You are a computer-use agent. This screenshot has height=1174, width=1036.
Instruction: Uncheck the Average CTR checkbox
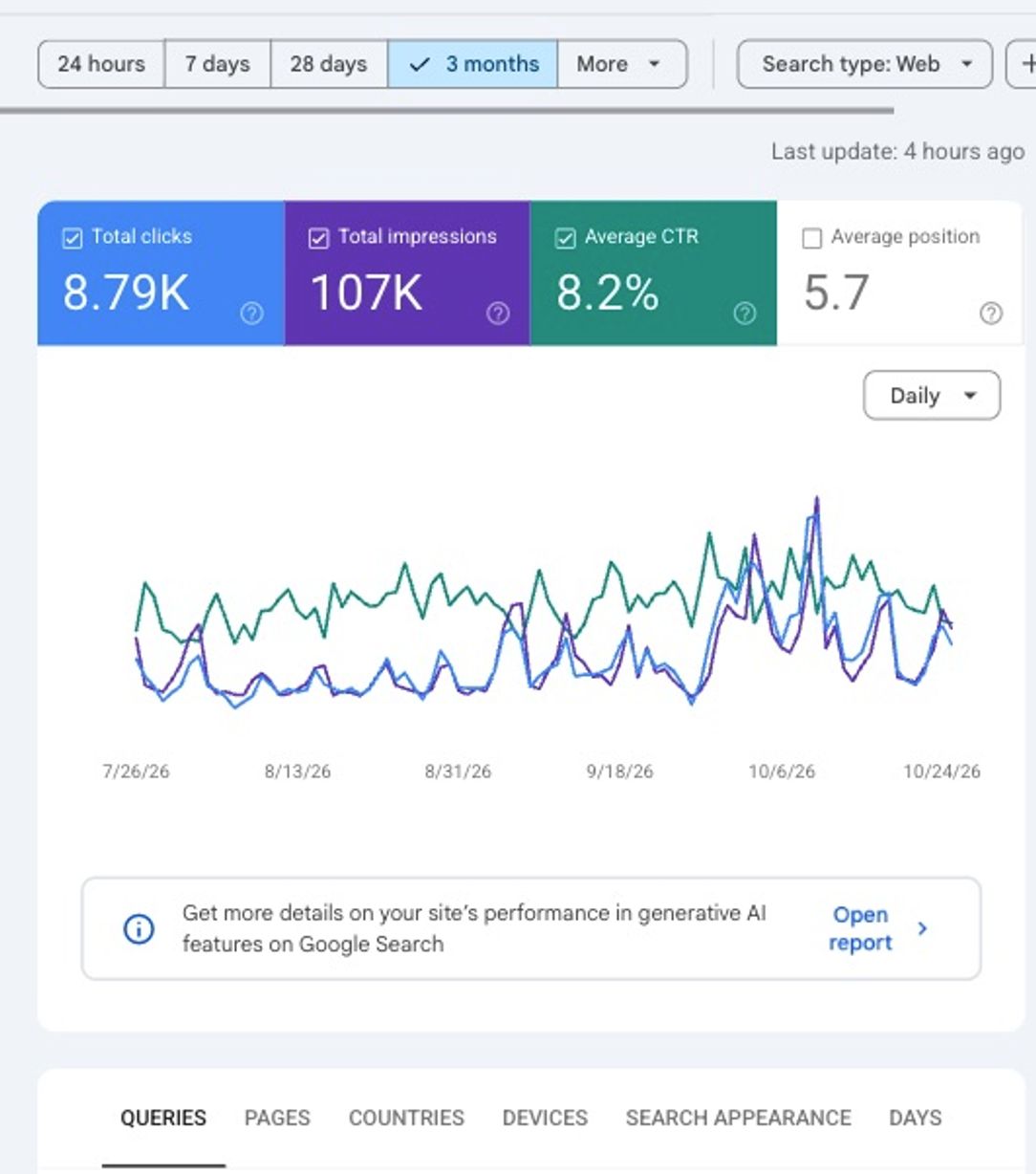(x=565, y=238)
